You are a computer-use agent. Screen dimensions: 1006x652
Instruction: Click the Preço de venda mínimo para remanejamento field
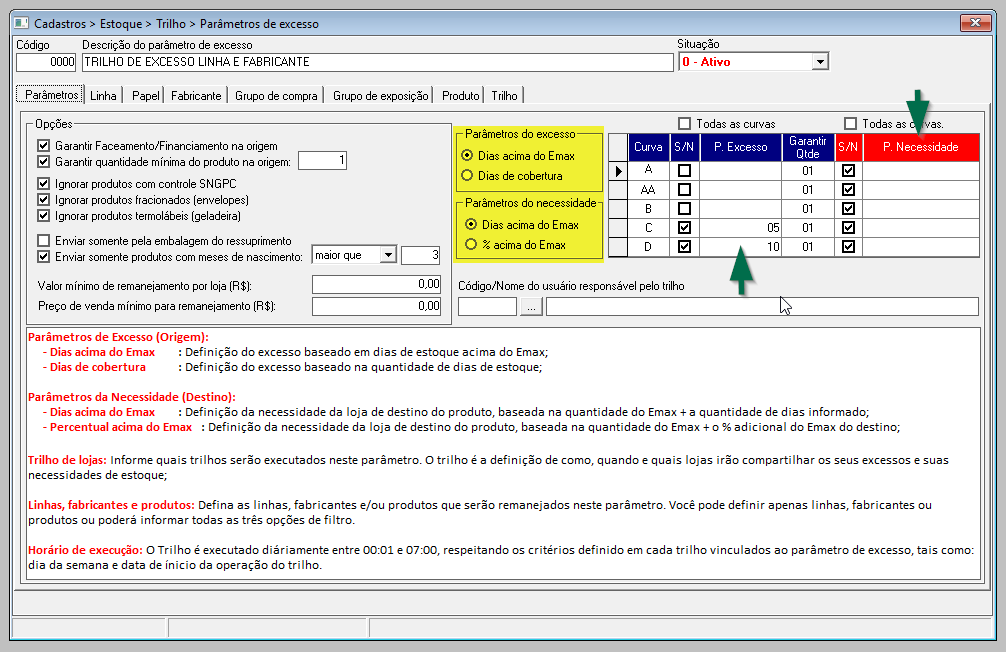[376, 306]
